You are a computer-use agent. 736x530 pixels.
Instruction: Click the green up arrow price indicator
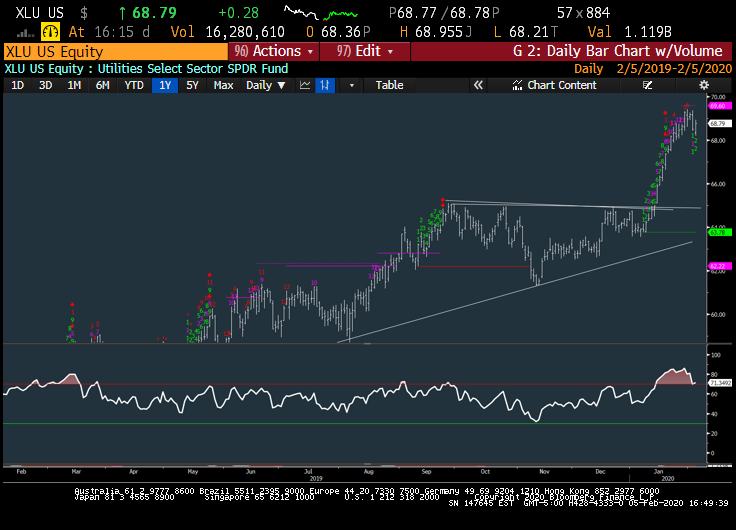coord(123,13)
